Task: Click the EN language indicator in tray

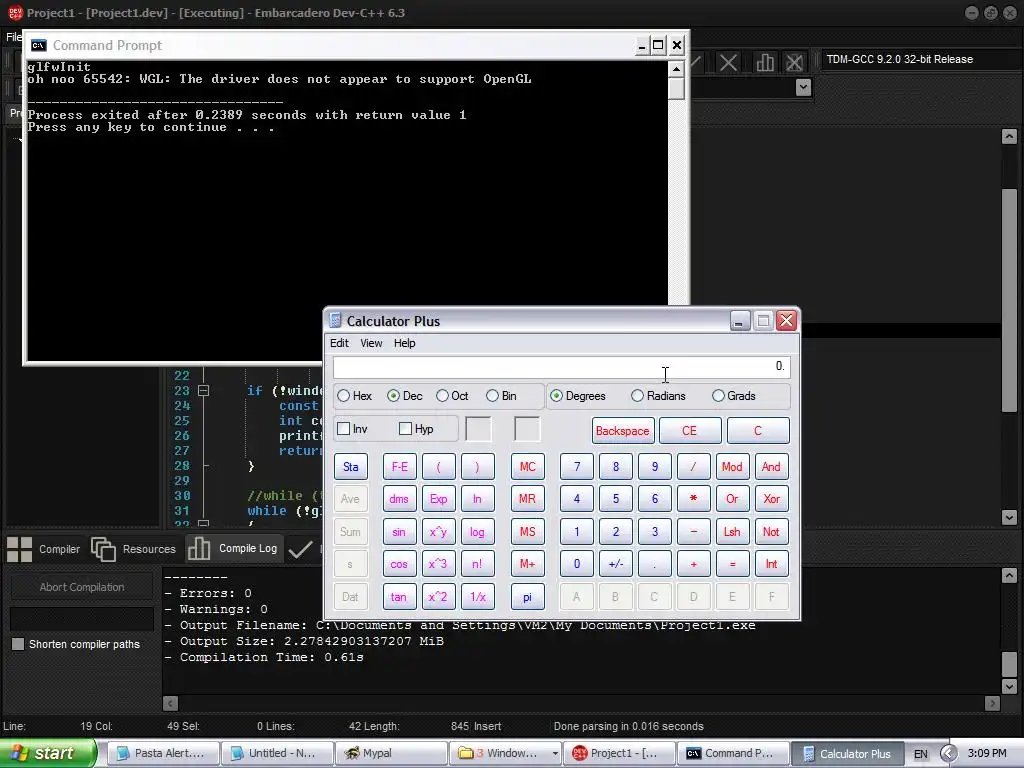Action: point(920,754)
